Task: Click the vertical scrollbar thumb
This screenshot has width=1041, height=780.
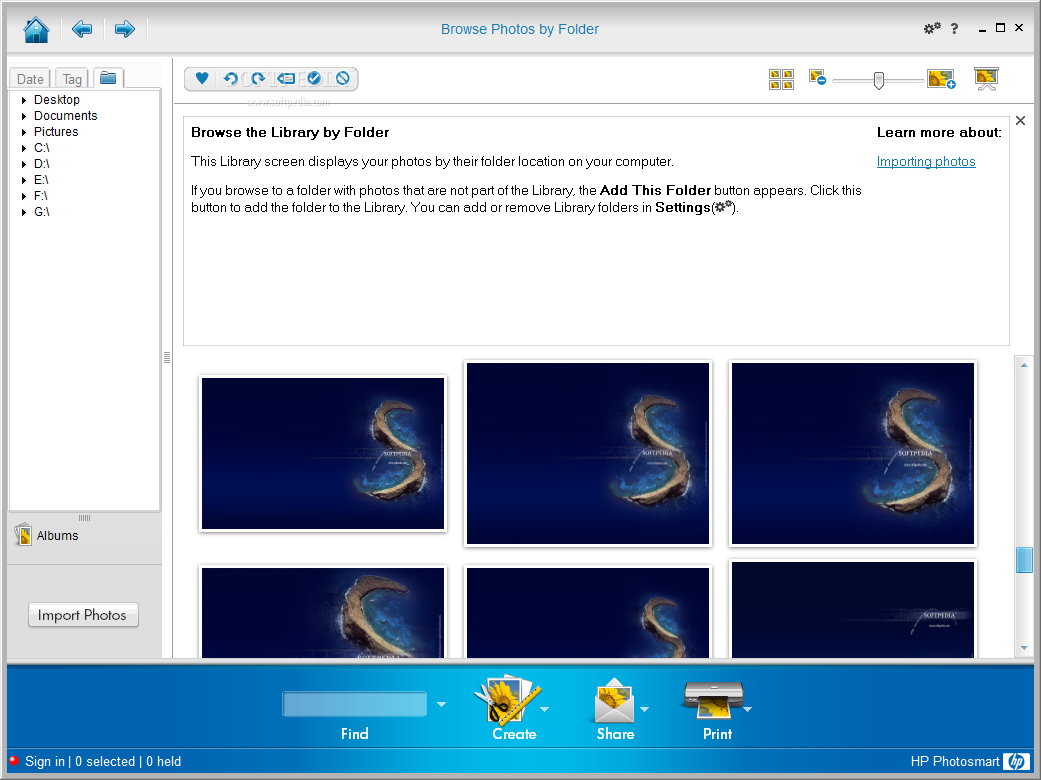Action: click(x=1024, y=560)
